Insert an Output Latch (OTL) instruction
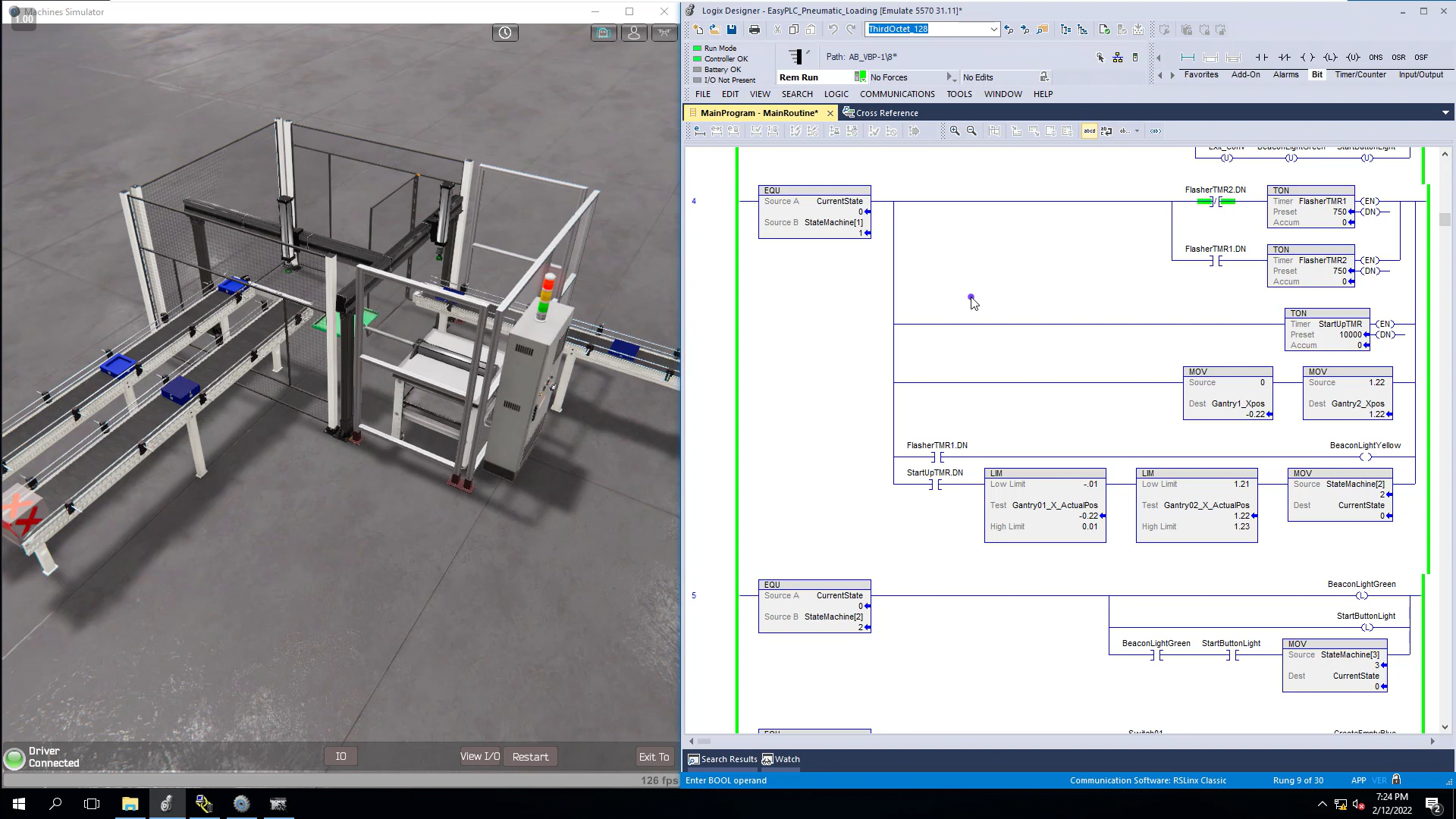The image size is (1456, 819). click(1330, 58)
